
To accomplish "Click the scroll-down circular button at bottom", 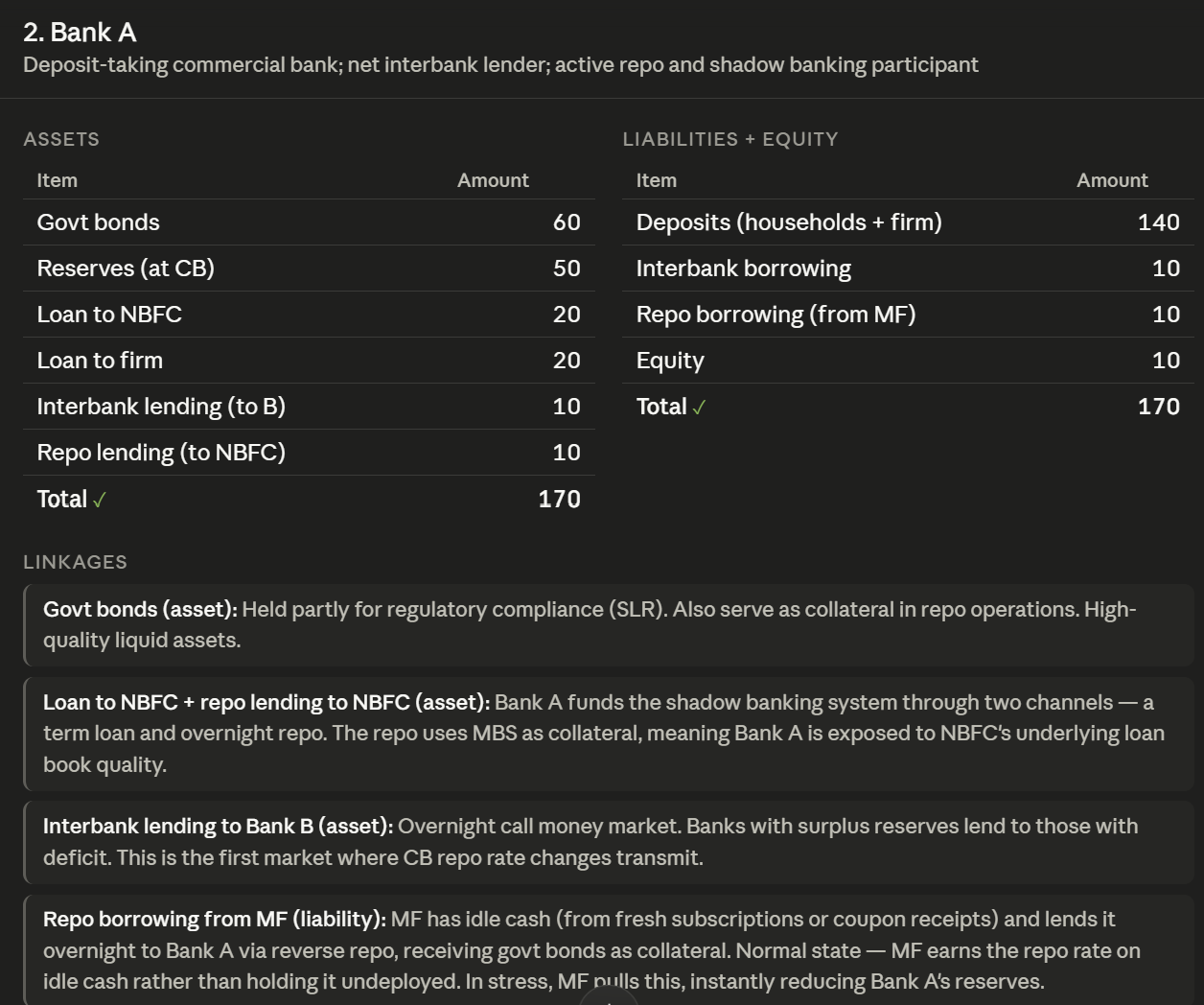I will pos(608,997).
